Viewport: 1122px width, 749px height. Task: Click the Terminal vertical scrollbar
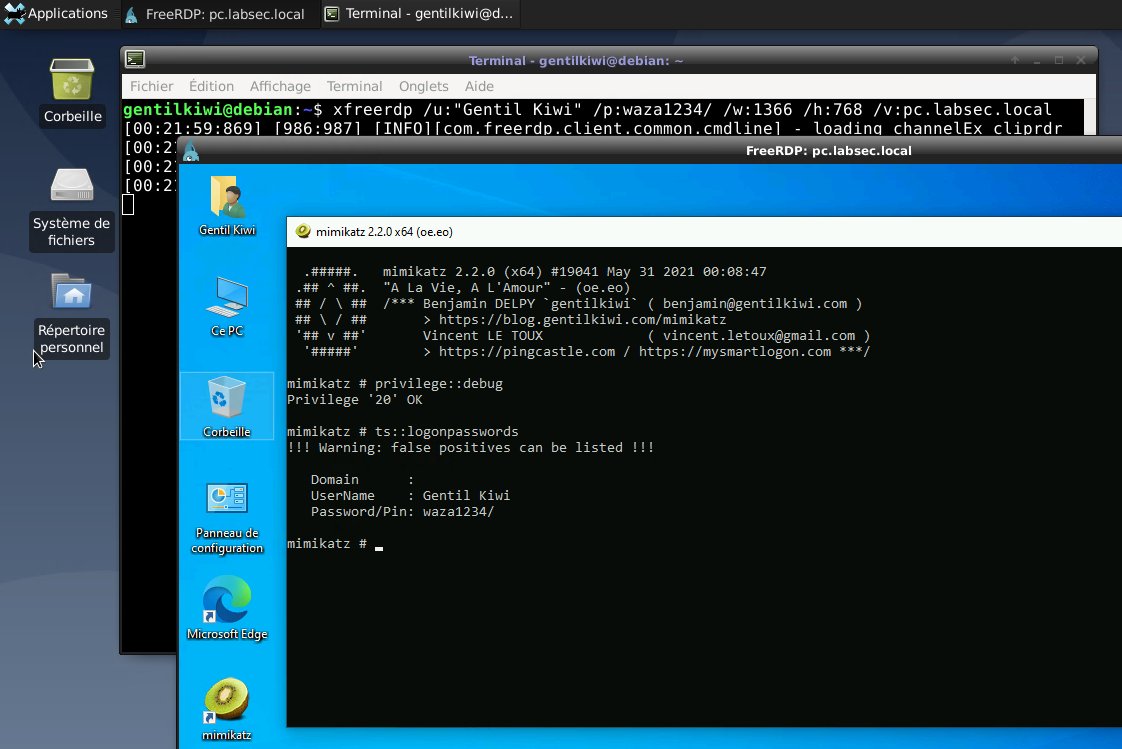point(1090,117)
